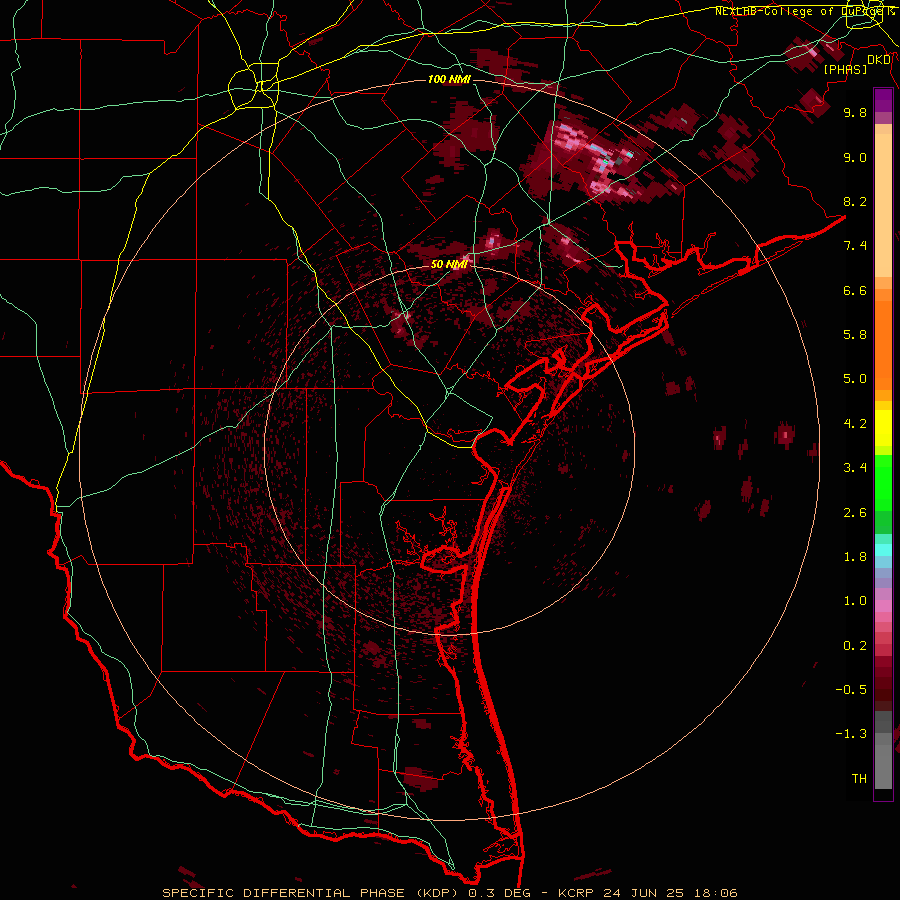900x900 pixels.
Task: Click the "NEXLAB-College of DuPage" credit text
Action: 798,11
